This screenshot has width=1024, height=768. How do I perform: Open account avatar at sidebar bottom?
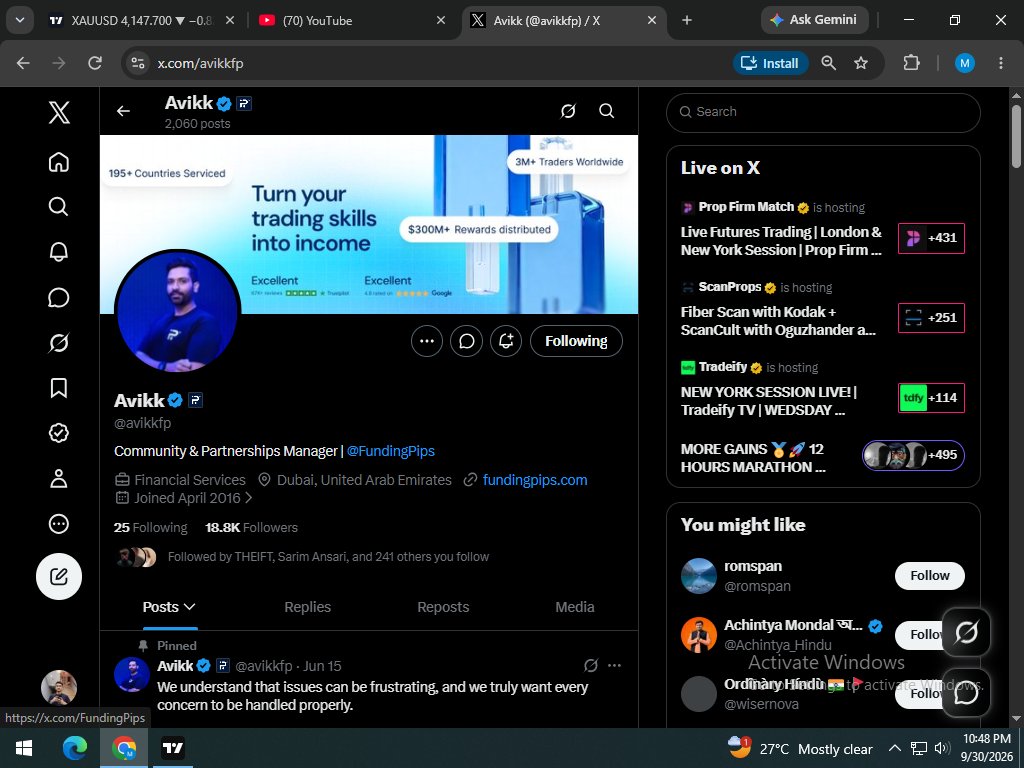click(x=59, y=687)
